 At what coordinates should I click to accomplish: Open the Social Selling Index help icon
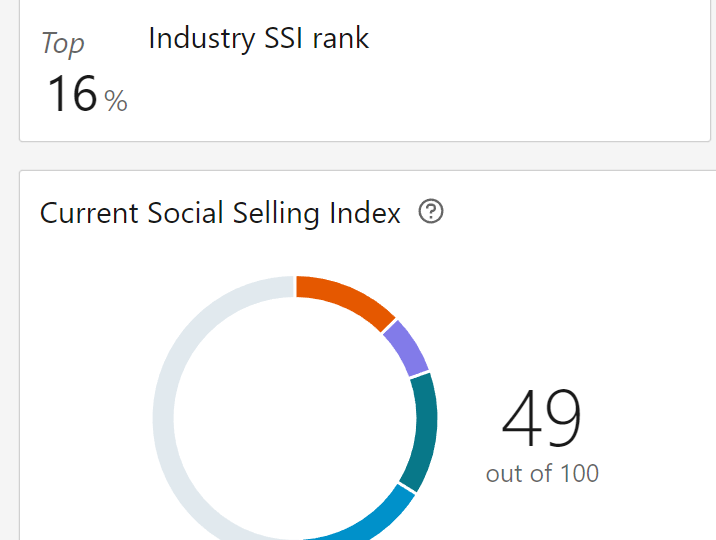431,211
